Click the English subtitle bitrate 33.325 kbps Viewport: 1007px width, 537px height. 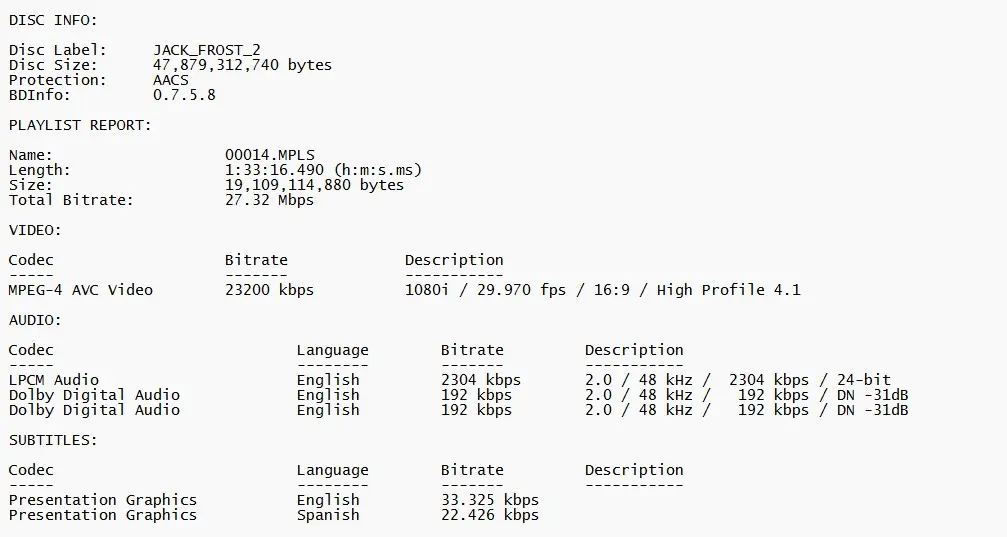click(489, 500)
